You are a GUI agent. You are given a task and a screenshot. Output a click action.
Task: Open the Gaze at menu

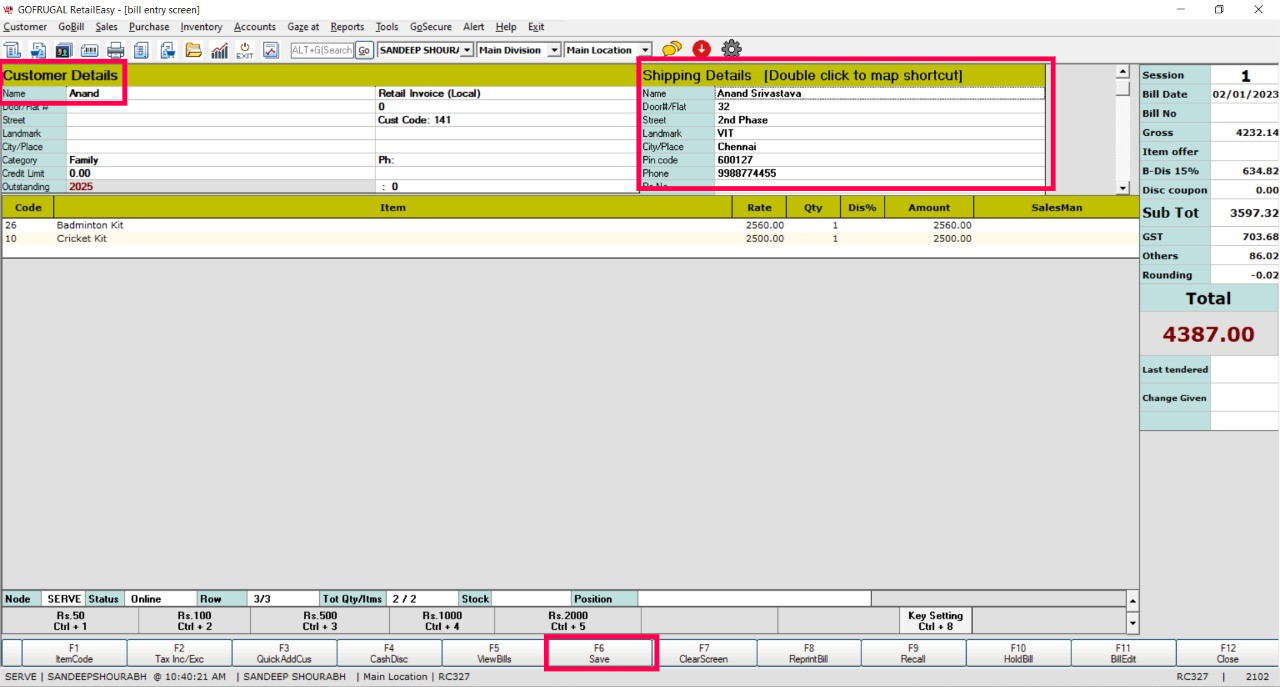[303, 27]
